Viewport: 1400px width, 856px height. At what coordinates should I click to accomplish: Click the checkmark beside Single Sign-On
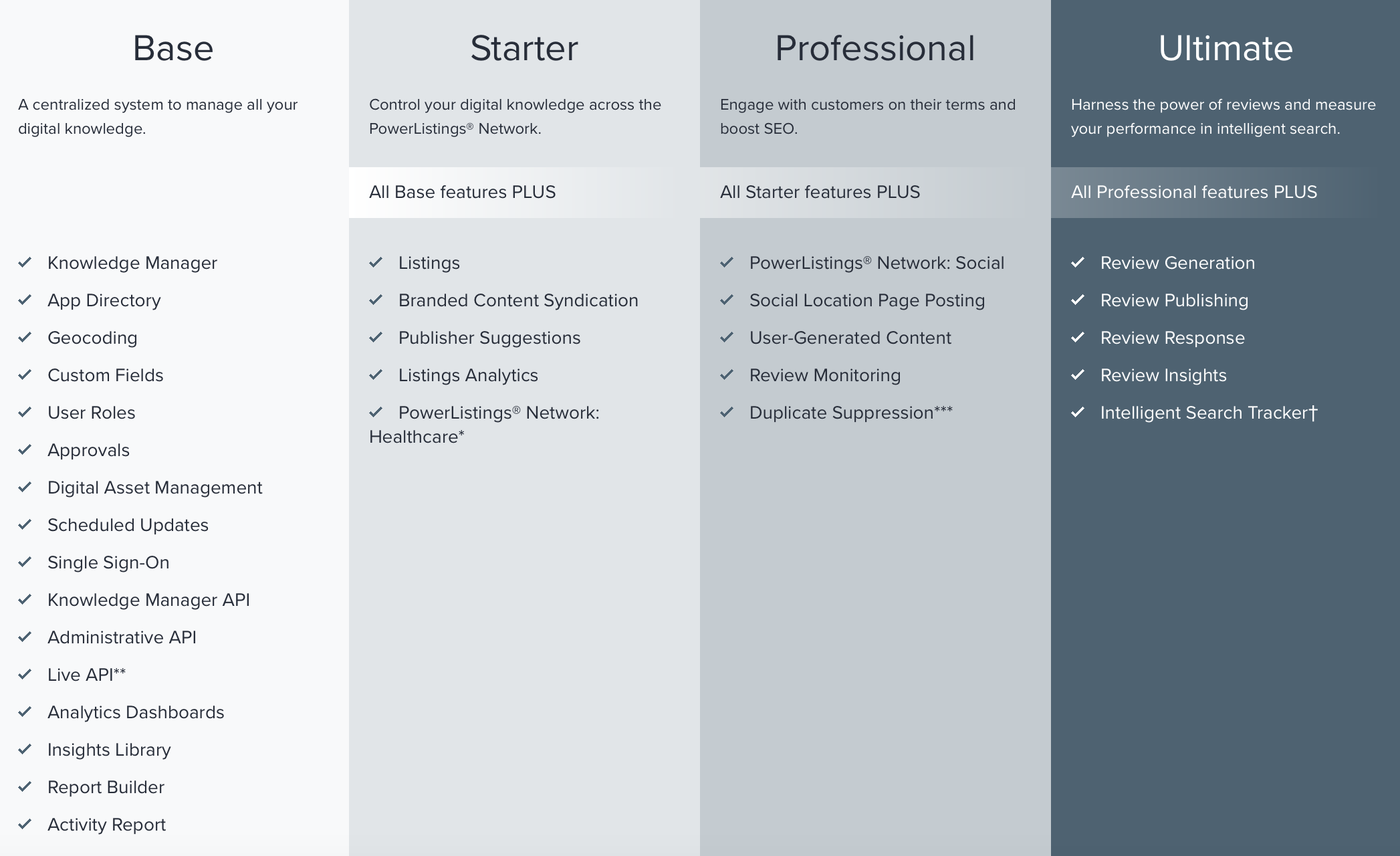pyautogui.click(x=25, y=562)
